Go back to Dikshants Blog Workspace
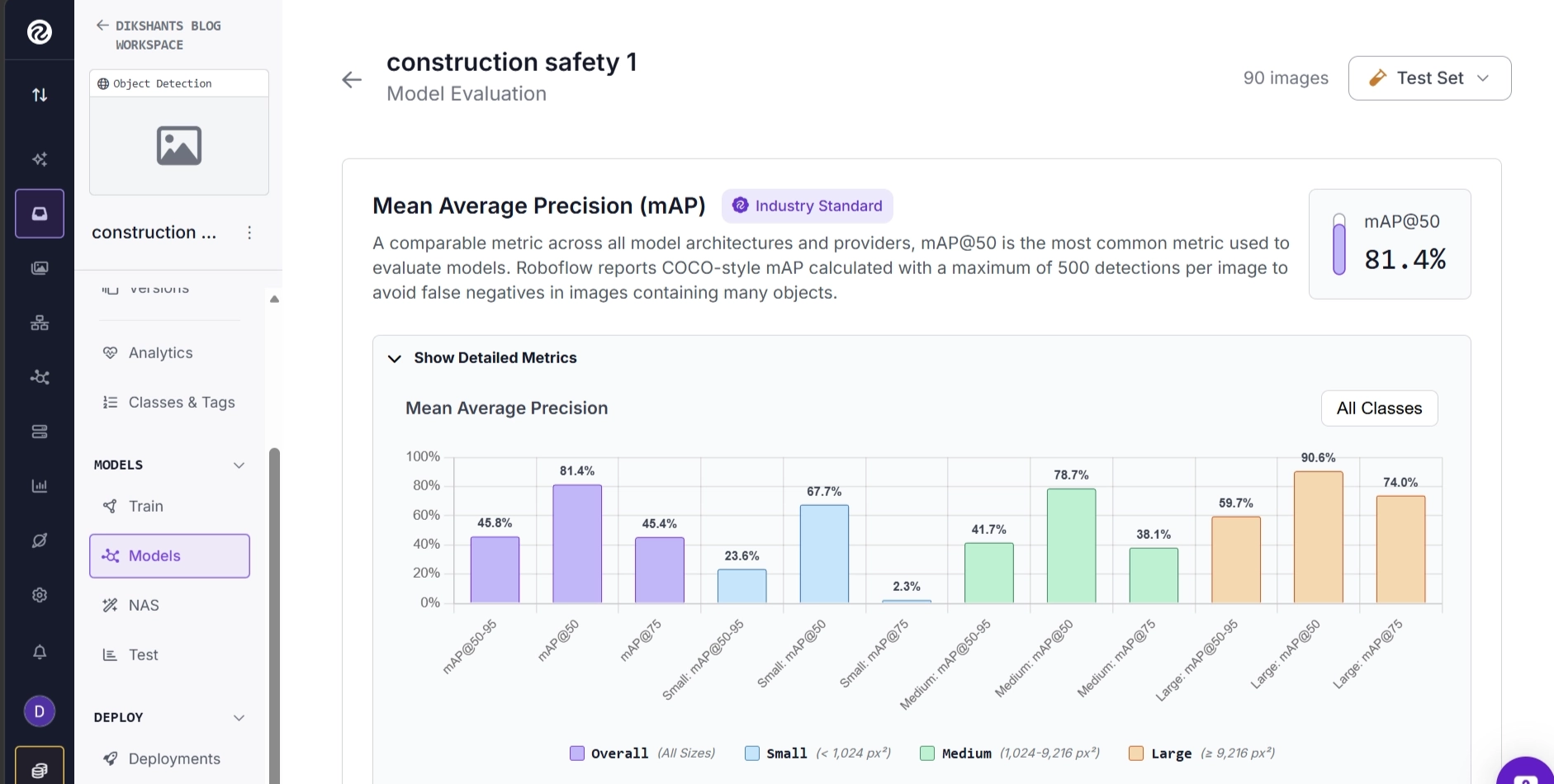The height and width of the screenshot is (784, 1554). tap(159, 35)
